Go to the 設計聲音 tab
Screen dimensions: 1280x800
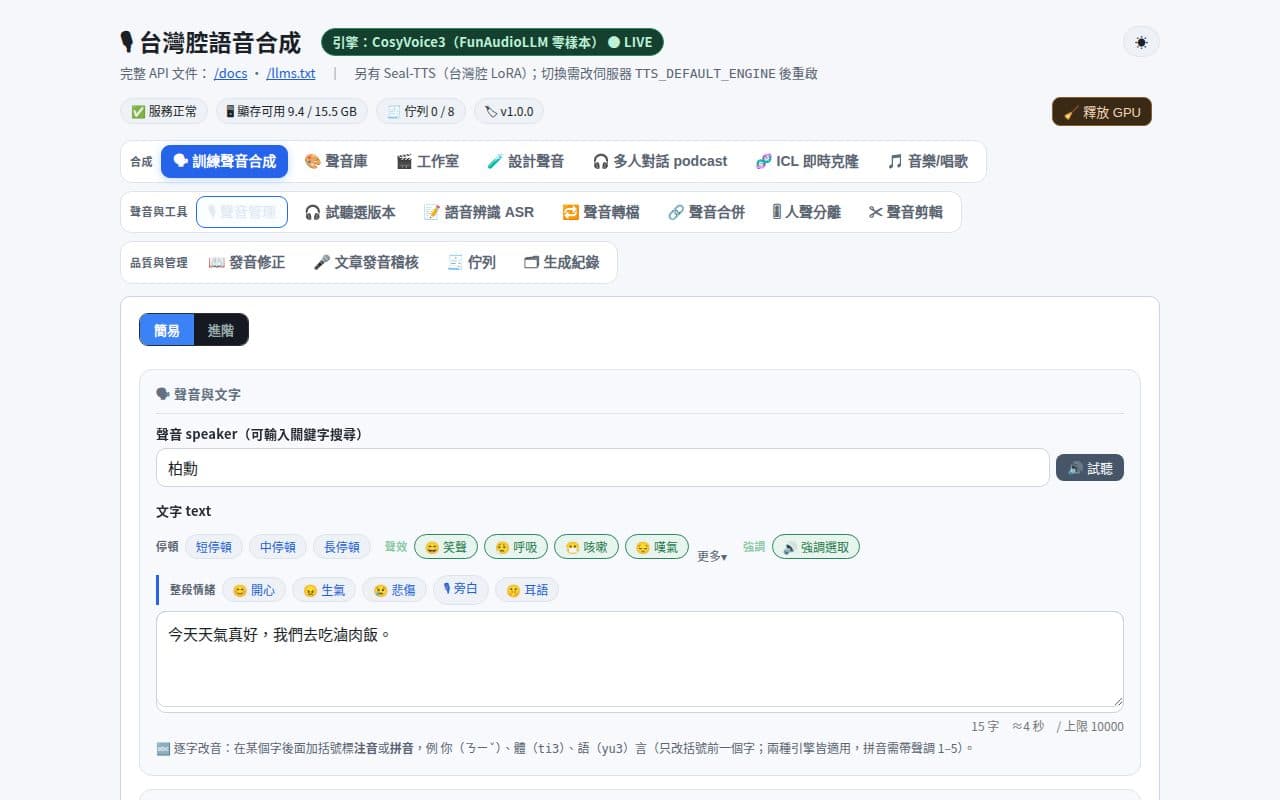tap(525, 161)
